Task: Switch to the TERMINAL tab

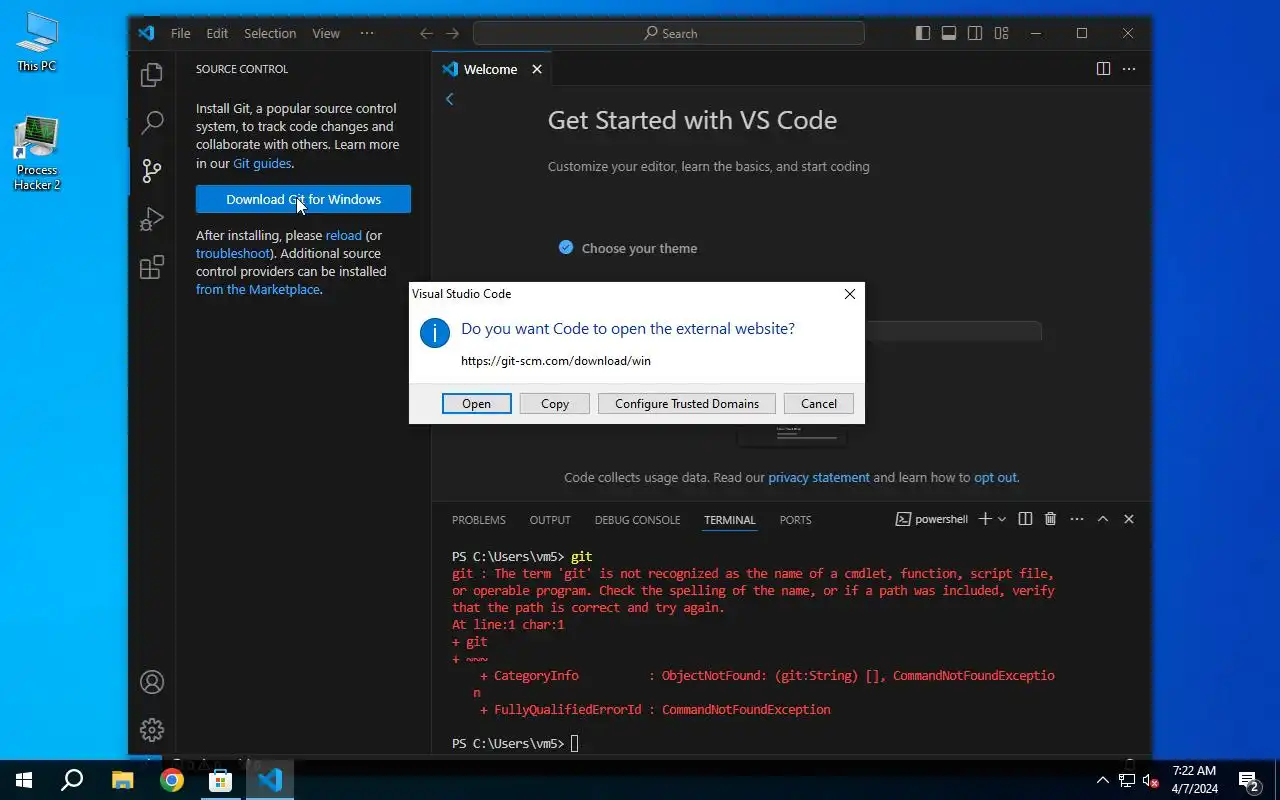Action: [730, 520]
